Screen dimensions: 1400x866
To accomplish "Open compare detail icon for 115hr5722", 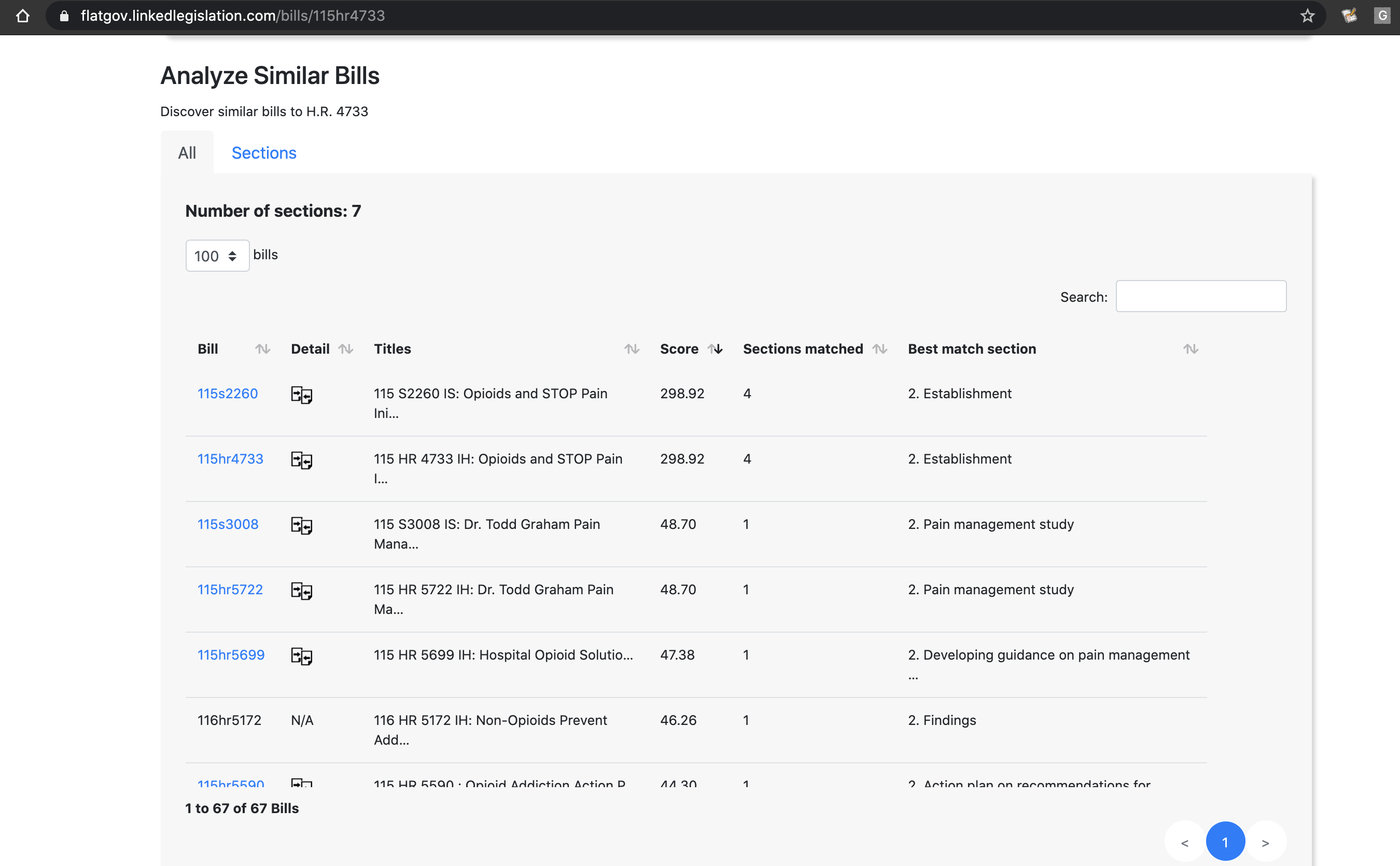I will pyautogui.click(x=301, y=591).
